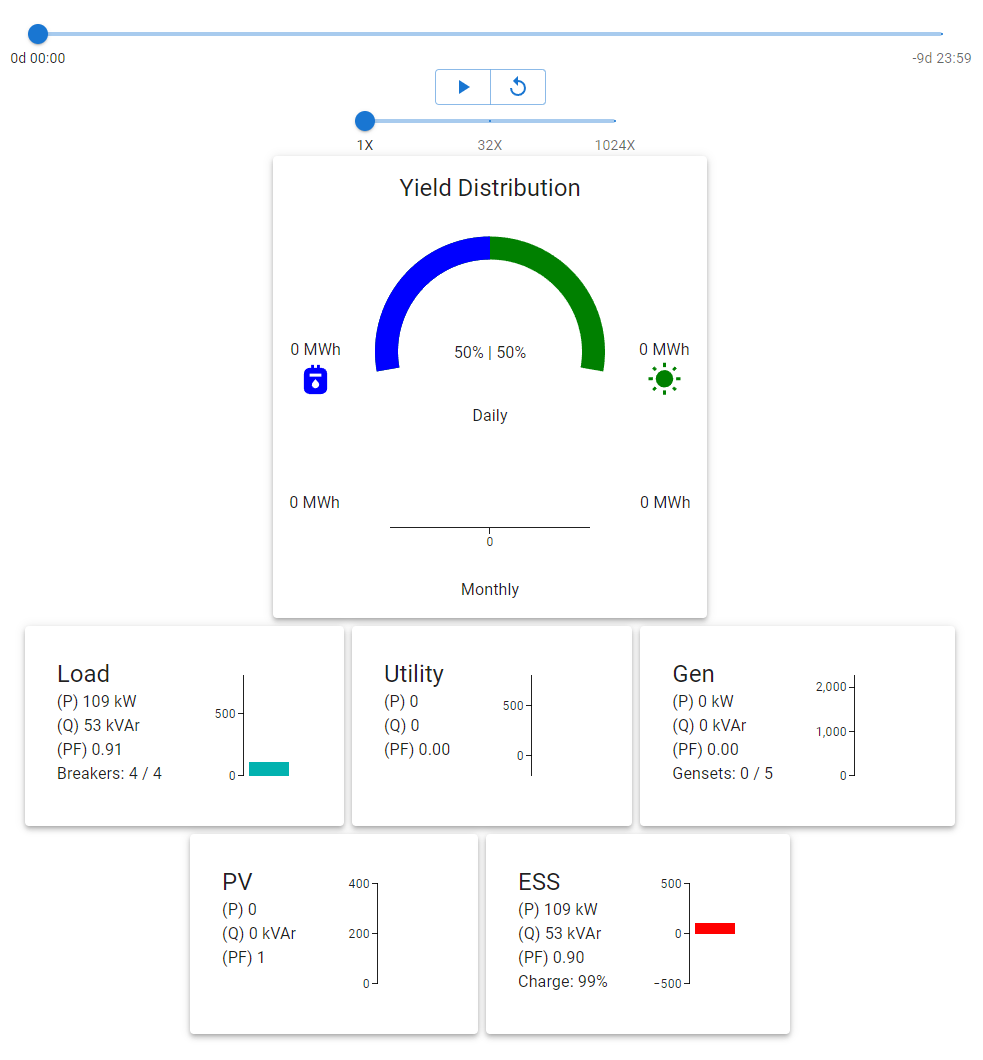The width and height of the screenshot is (983, 1060).
Task: Click the timeline slider handle at 0d 00:00
Action: (37, 33)
